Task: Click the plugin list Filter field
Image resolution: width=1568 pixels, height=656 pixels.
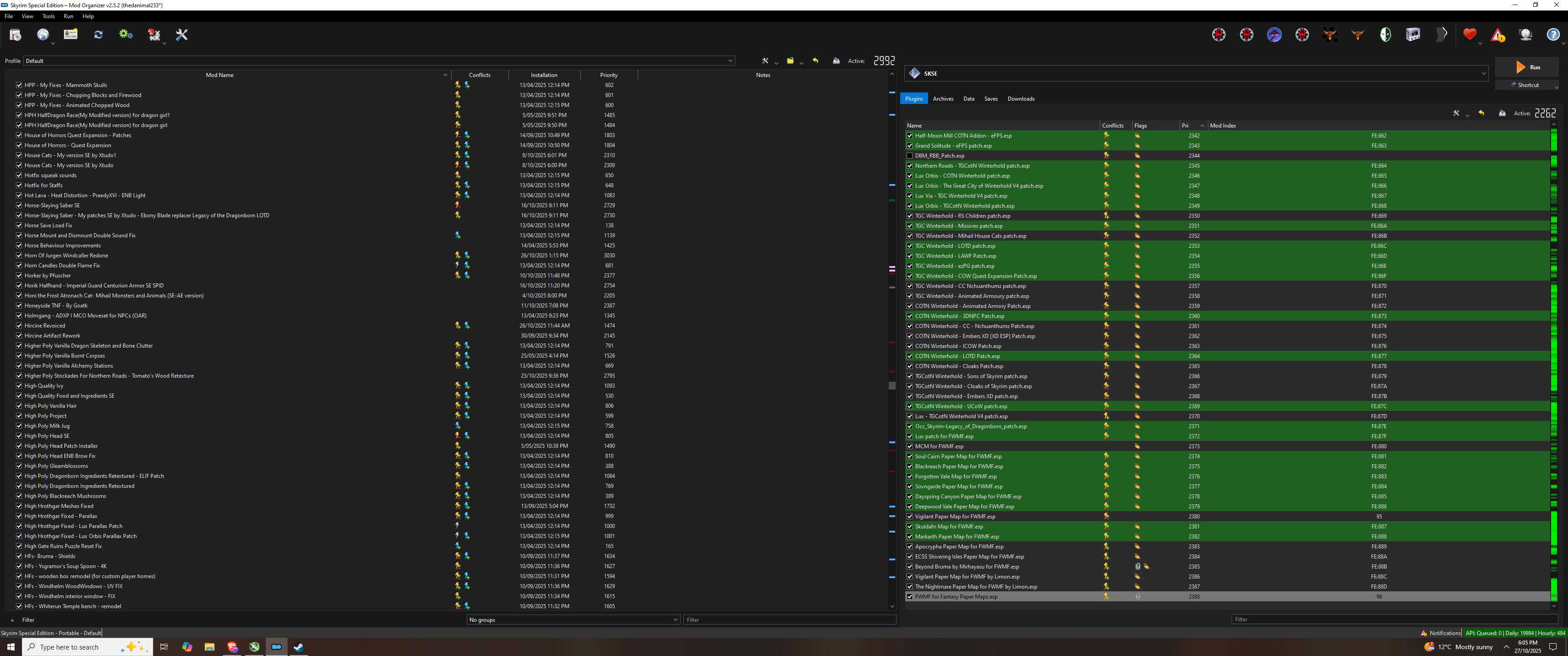Action: point(1394,620)
